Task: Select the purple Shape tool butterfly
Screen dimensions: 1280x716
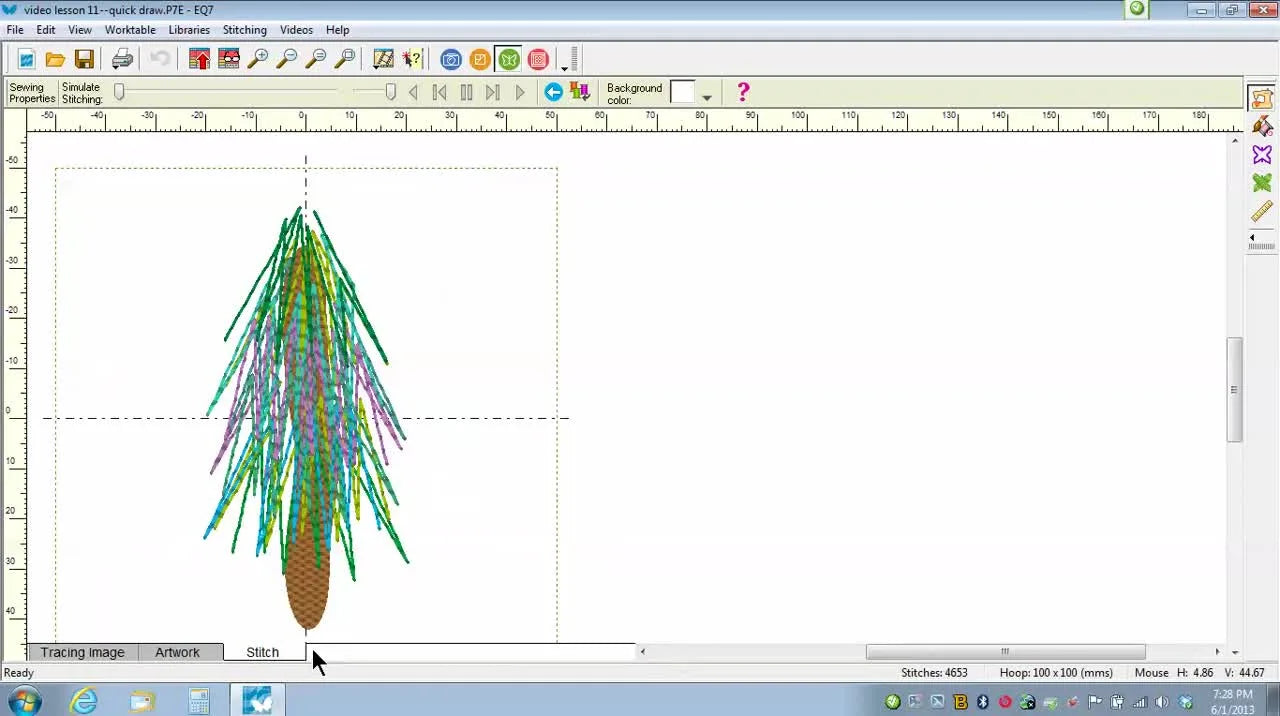Action: pyautogui.click(x=1261, y=154)
